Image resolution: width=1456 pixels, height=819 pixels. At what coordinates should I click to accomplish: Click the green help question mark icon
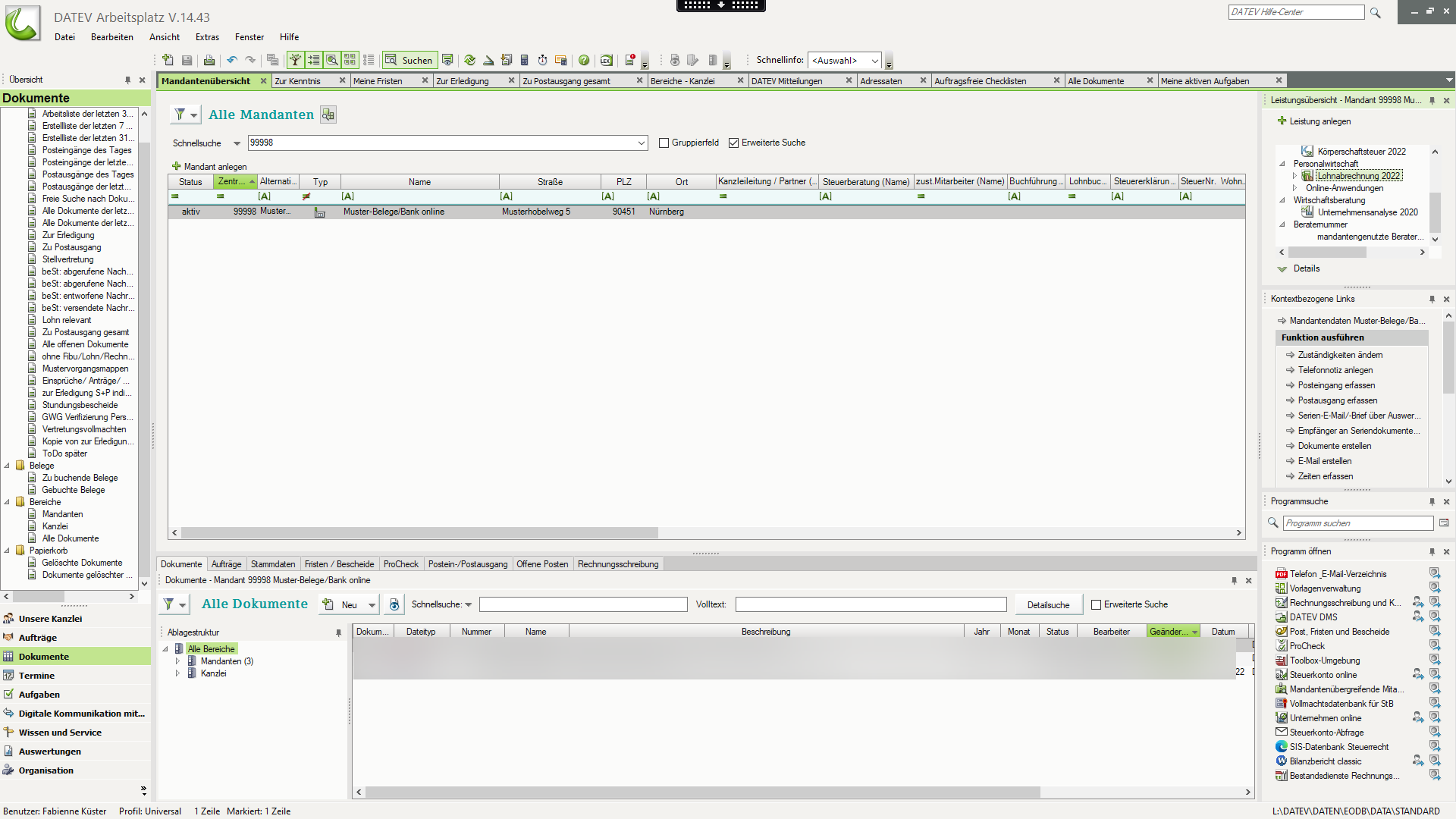pyautogui.click(x=584, y=60)
